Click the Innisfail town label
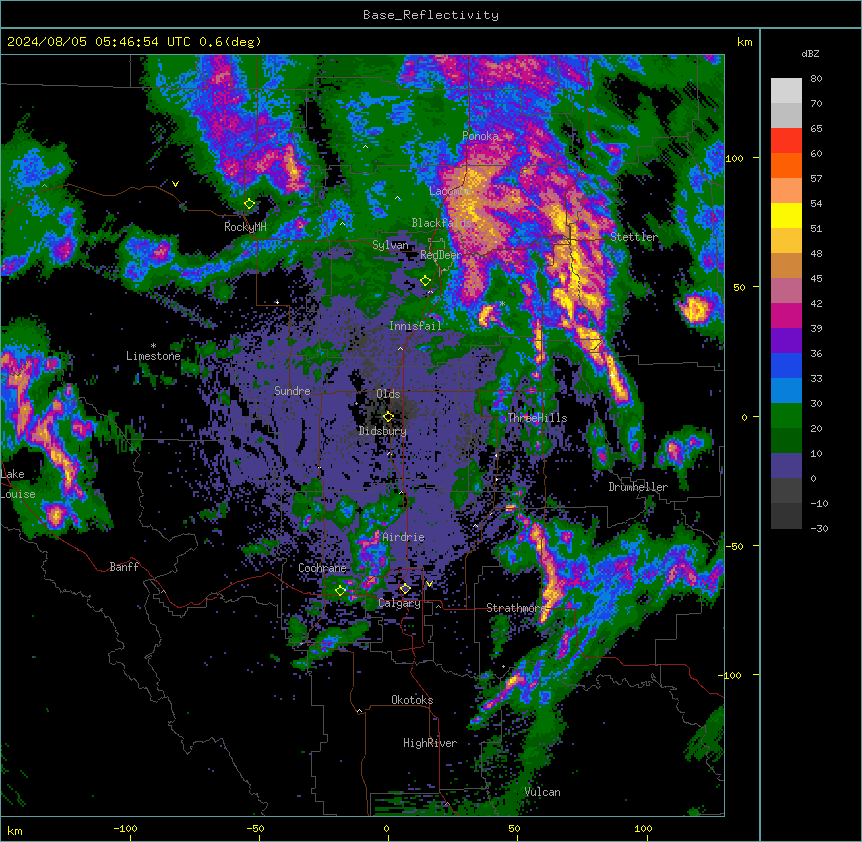The width and height of the screenshot is (862, 842). (x=415, y=326)
